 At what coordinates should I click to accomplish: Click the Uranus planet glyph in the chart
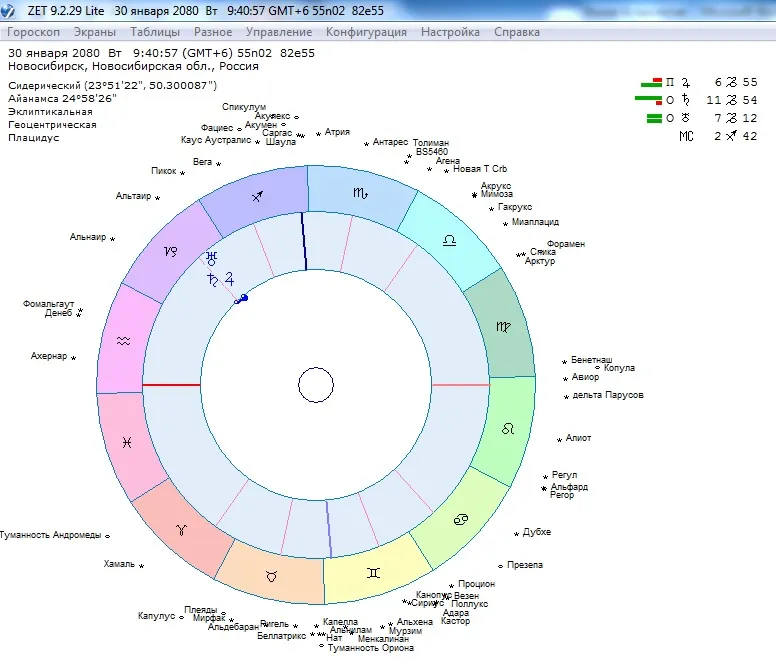tap(210, 257)
